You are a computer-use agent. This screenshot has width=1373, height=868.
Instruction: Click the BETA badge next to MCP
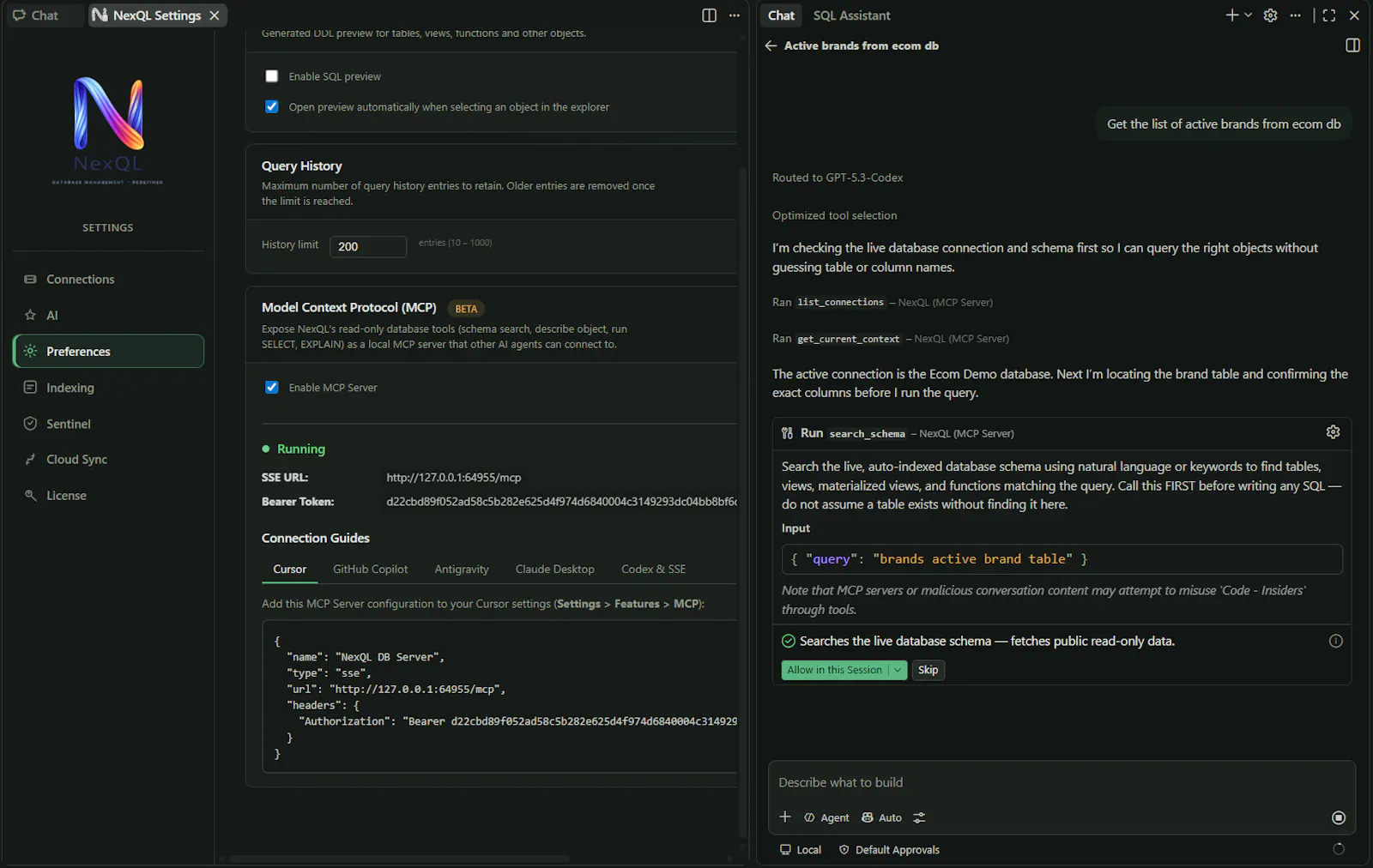pos(466,309)
